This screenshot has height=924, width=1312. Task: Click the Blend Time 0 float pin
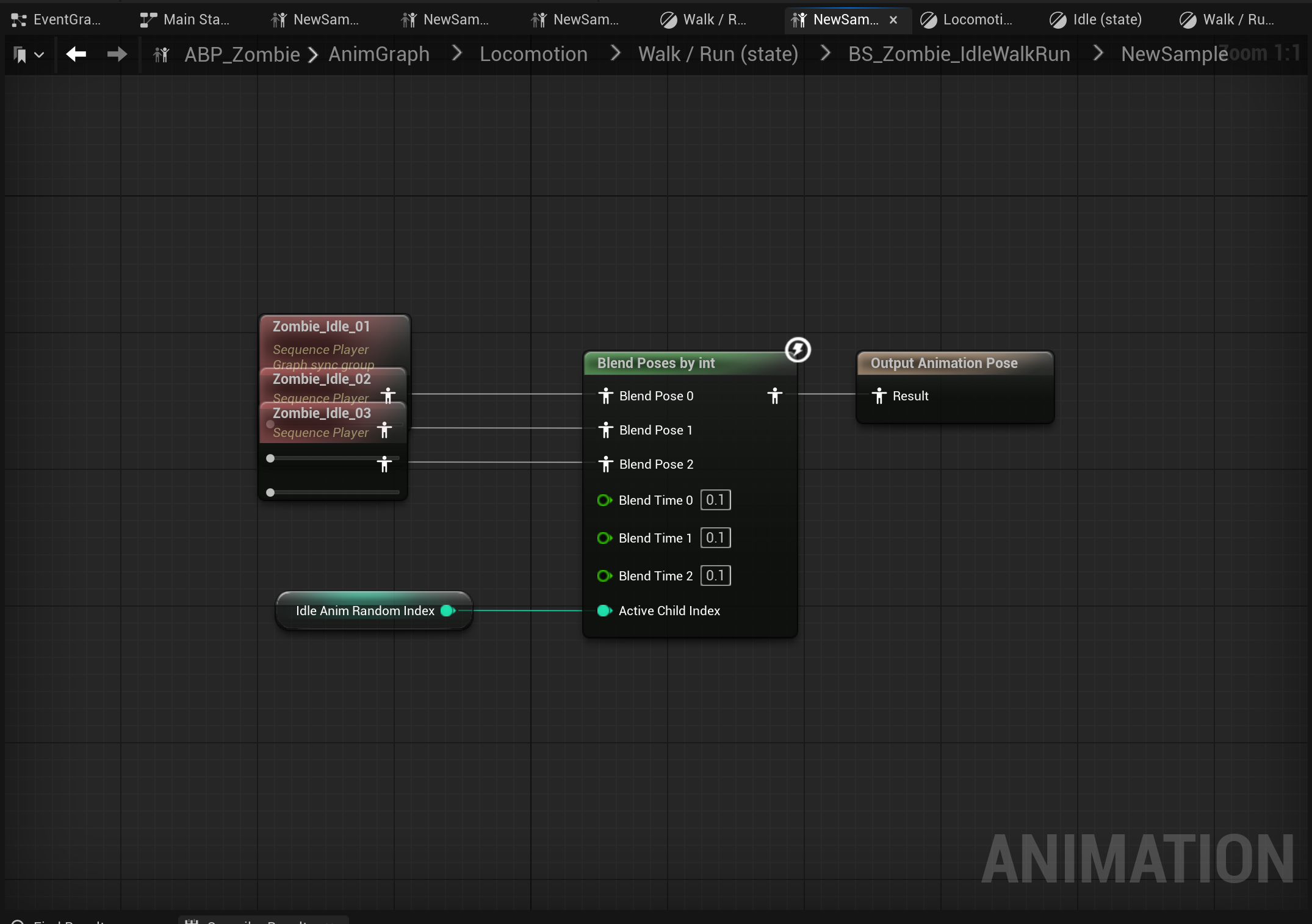point(604,500)
